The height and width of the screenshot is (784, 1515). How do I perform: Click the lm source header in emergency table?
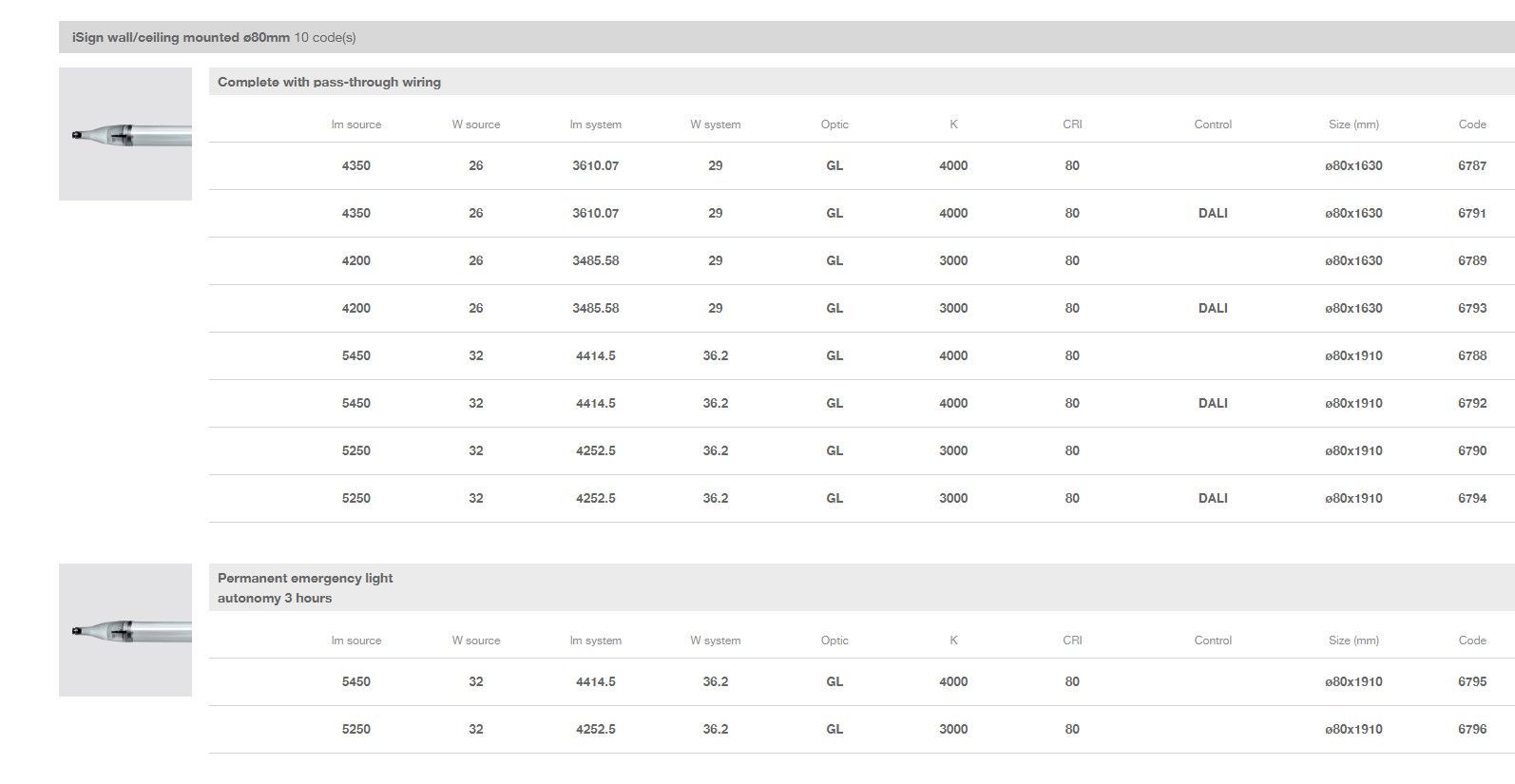(355, 641)
